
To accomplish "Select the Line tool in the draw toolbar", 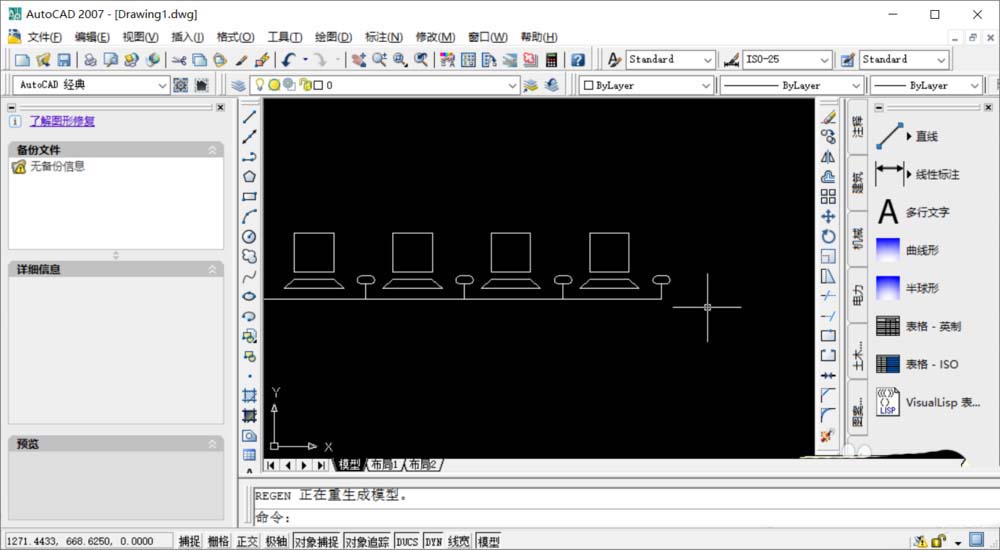I will 250,116.
